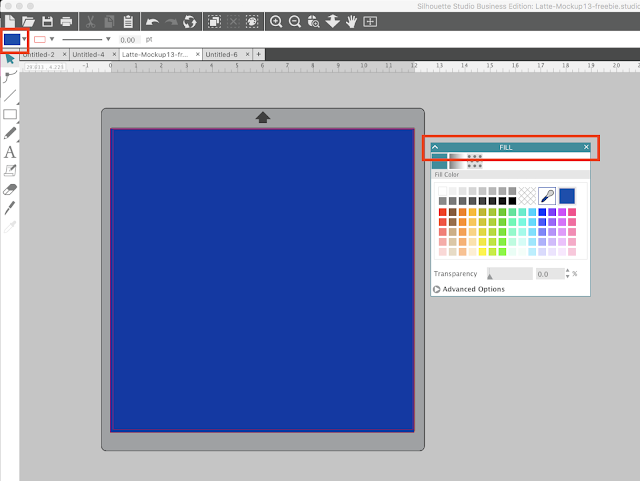The height and width of the screenshot is (481, 640).
Task: Cut selection with scissors icon
Action: point(90,21)
